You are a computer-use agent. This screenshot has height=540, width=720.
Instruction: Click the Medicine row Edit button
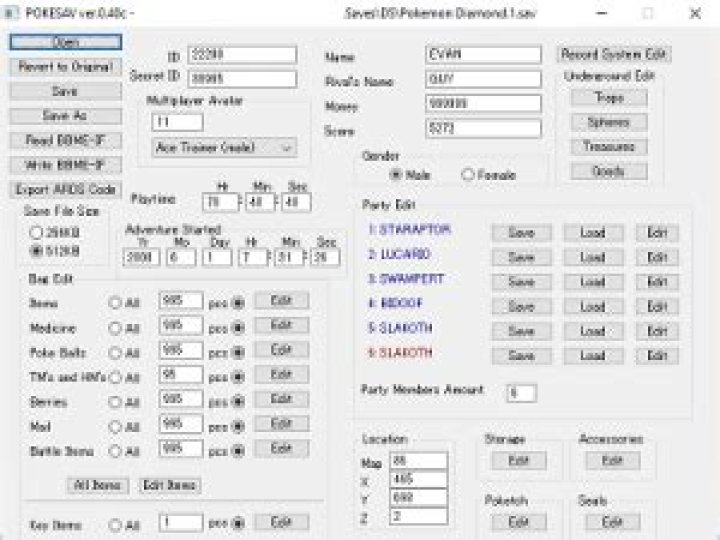(281, 326)
